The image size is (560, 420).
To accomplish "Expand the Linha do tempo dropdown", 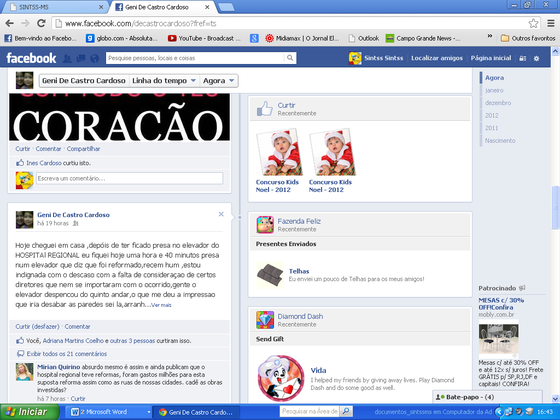I will pyautogui.click(x=164, y=81).
